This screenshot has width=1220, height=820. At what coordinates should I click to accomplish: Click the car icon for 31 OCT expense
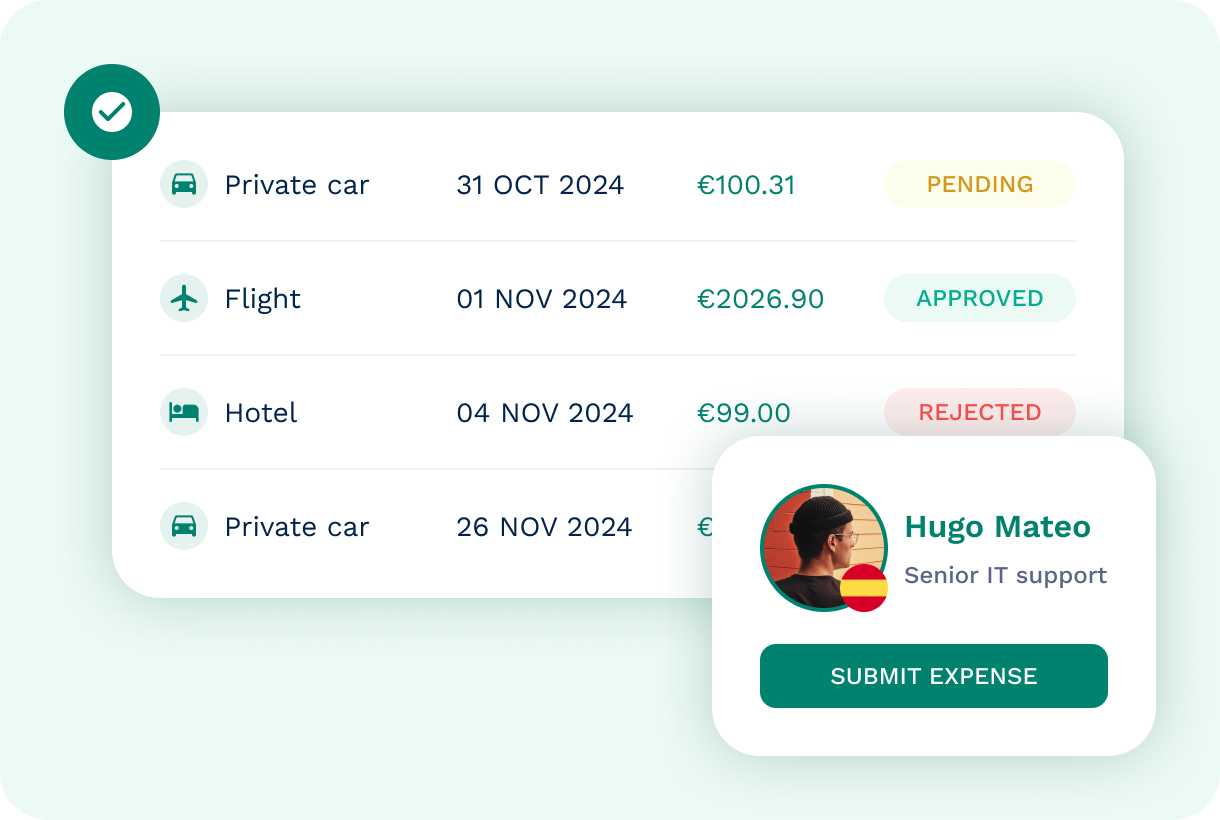point(184,184)
